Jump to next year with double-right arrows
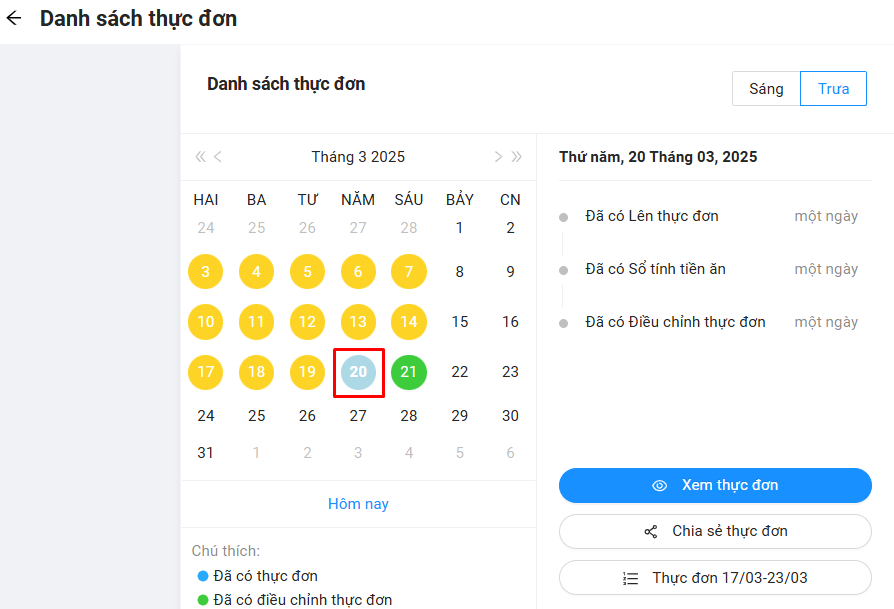 pos(516,157)
